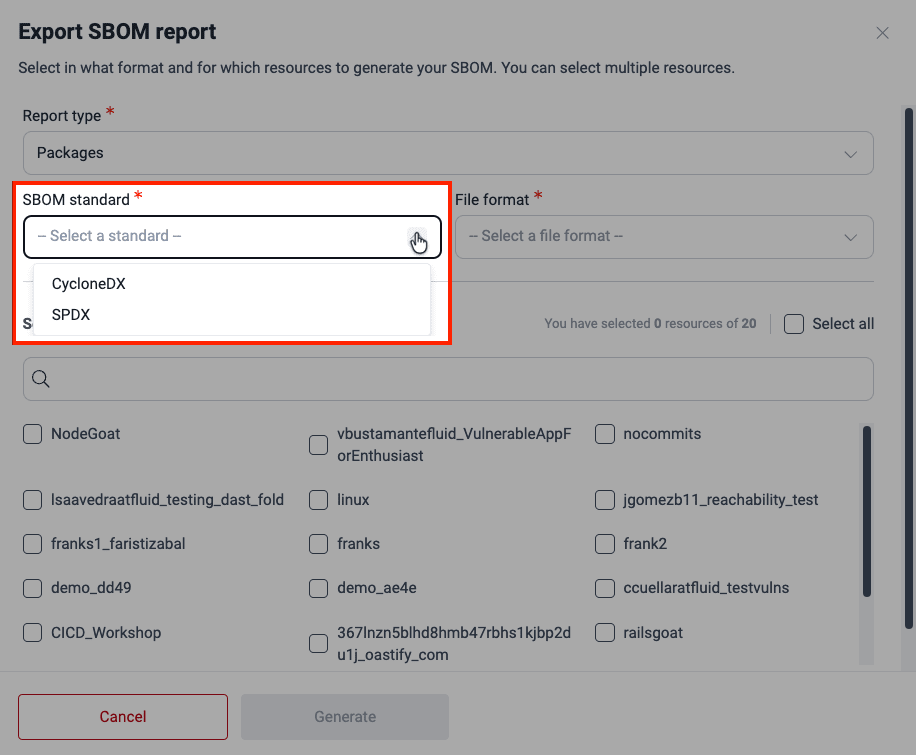Select the railsgoat resource
Image resolution: width=916 pixels, height=755 pixels.
click(x=605, y=632)
